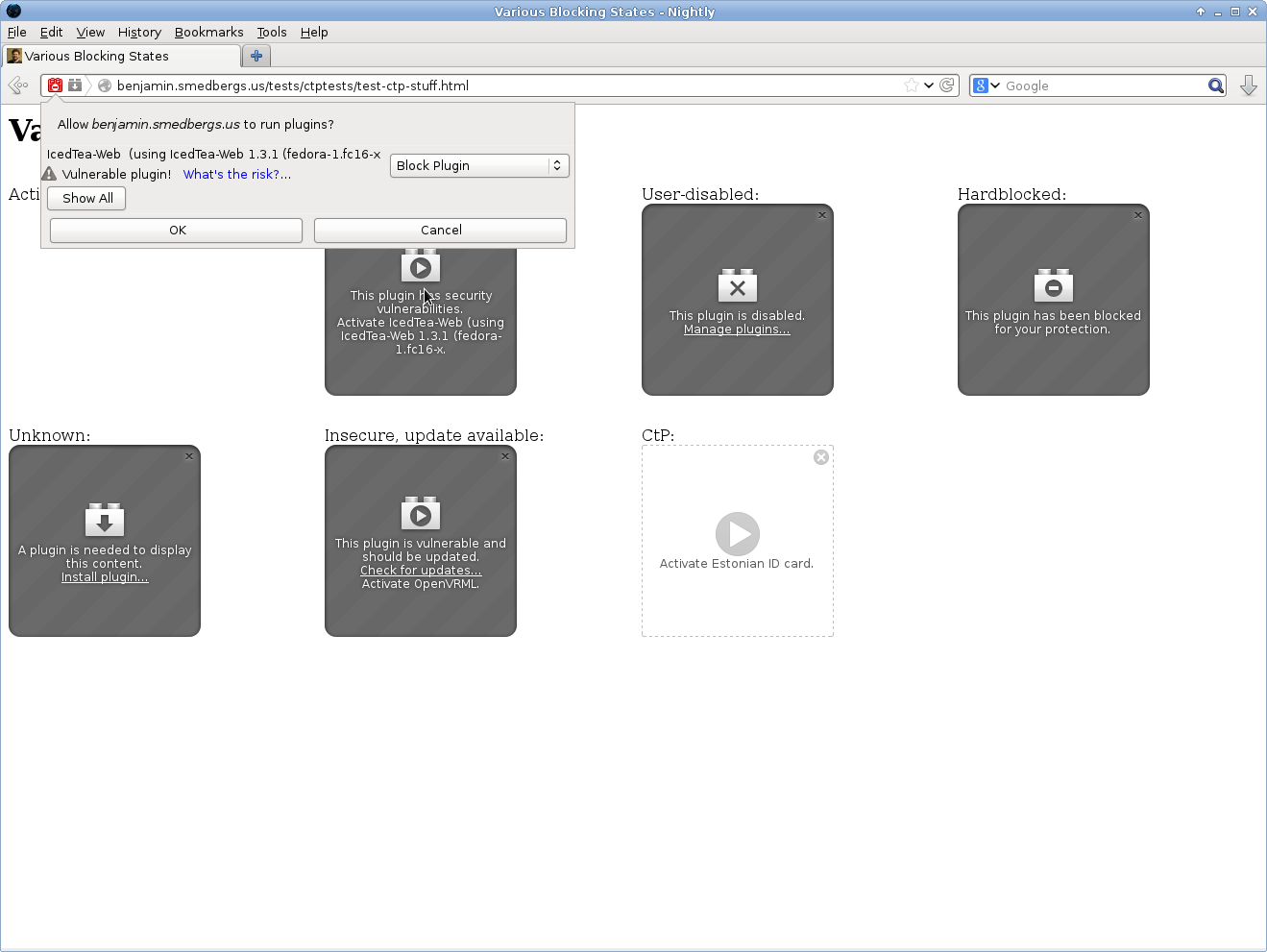This screenshot has height=952, width=1267.
Task: Open the Tools menu
Action: coord(272,32)
